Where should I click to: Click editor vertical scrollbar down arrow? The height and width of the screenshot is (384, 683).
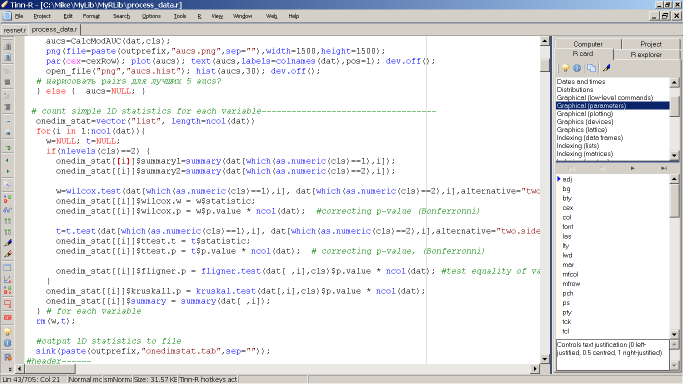(x=544, y=359)
